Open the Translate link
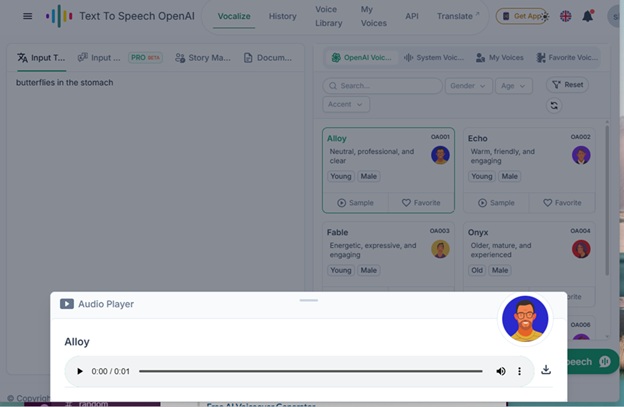 coord(458,16)
